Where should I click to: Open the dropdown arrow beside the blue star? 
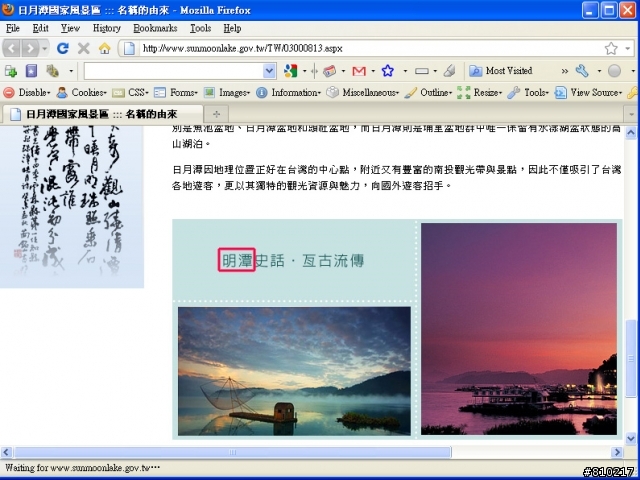[405, 71]
